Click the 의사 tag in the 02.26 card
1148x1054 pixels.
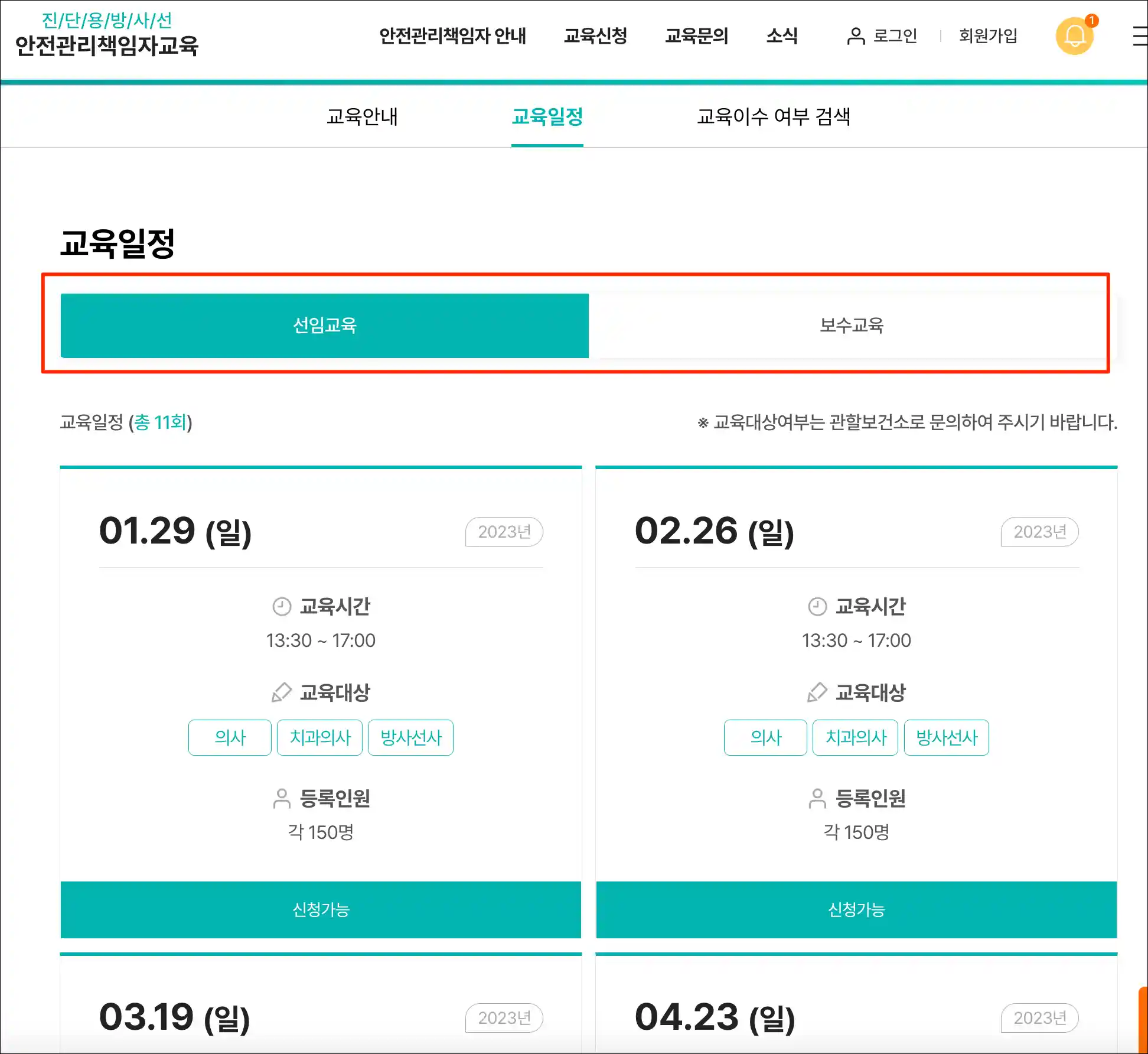point(765,737)
